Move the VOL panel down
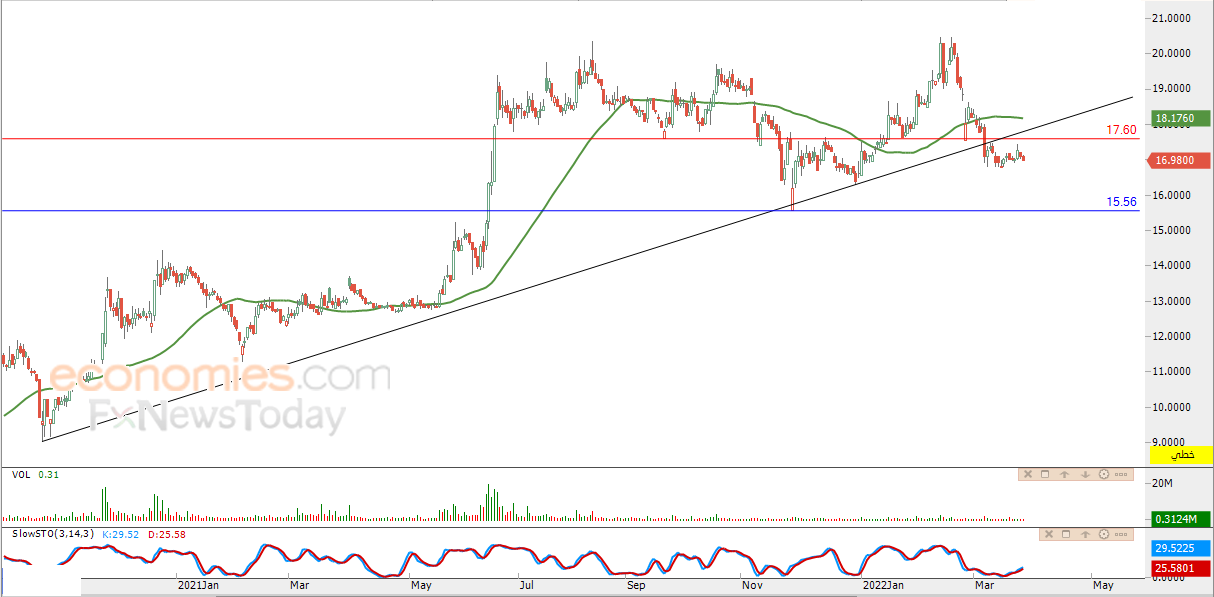1214x597 pixels. click(1085, 474)
